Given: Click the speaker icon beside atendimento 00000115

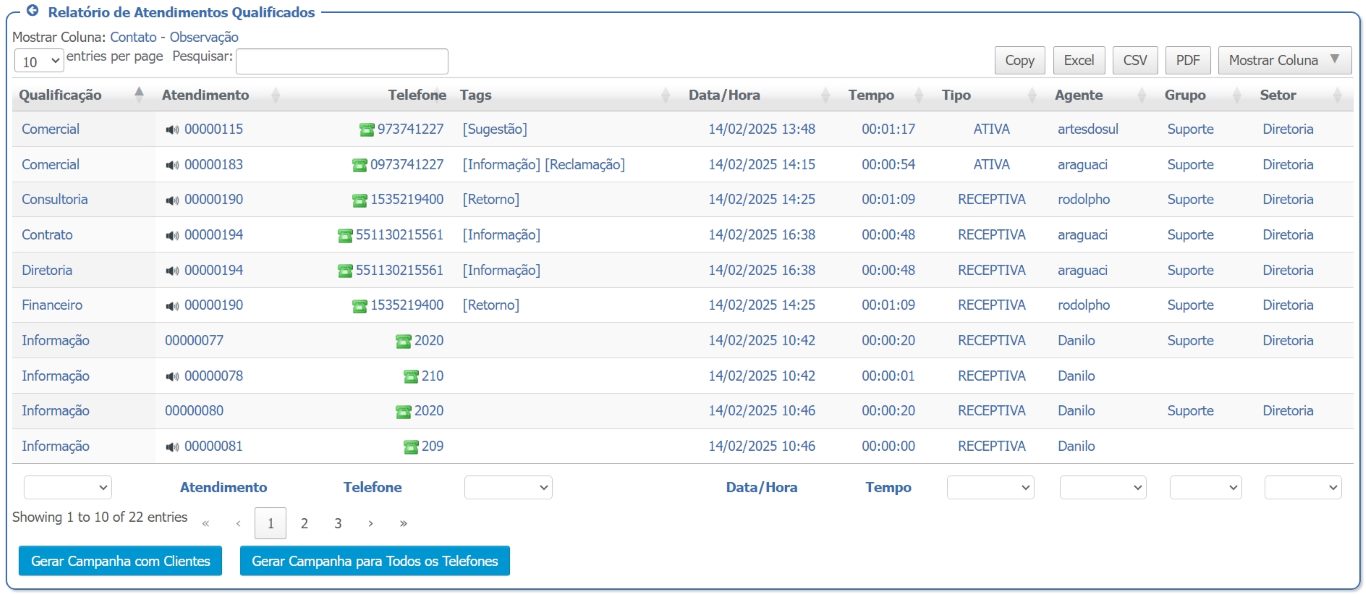Looking at the screenshot, I should tap(172, 130).
